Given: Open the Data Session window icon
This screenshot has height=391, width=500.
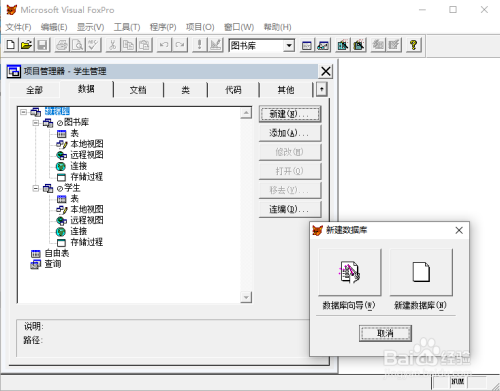Looking at the screenshot, I should pyautogui.click(x=323, y=45).
